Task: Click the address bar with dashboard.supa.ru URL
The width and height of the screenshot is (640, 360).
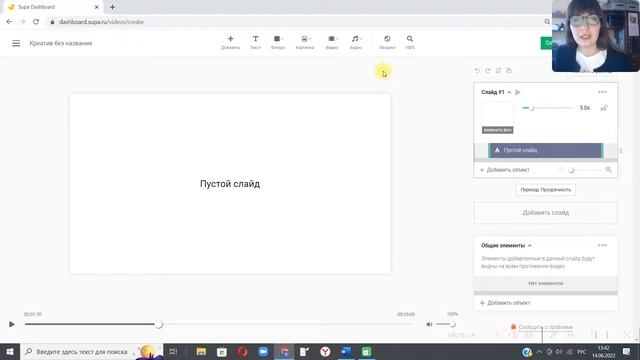Action: 298,22
